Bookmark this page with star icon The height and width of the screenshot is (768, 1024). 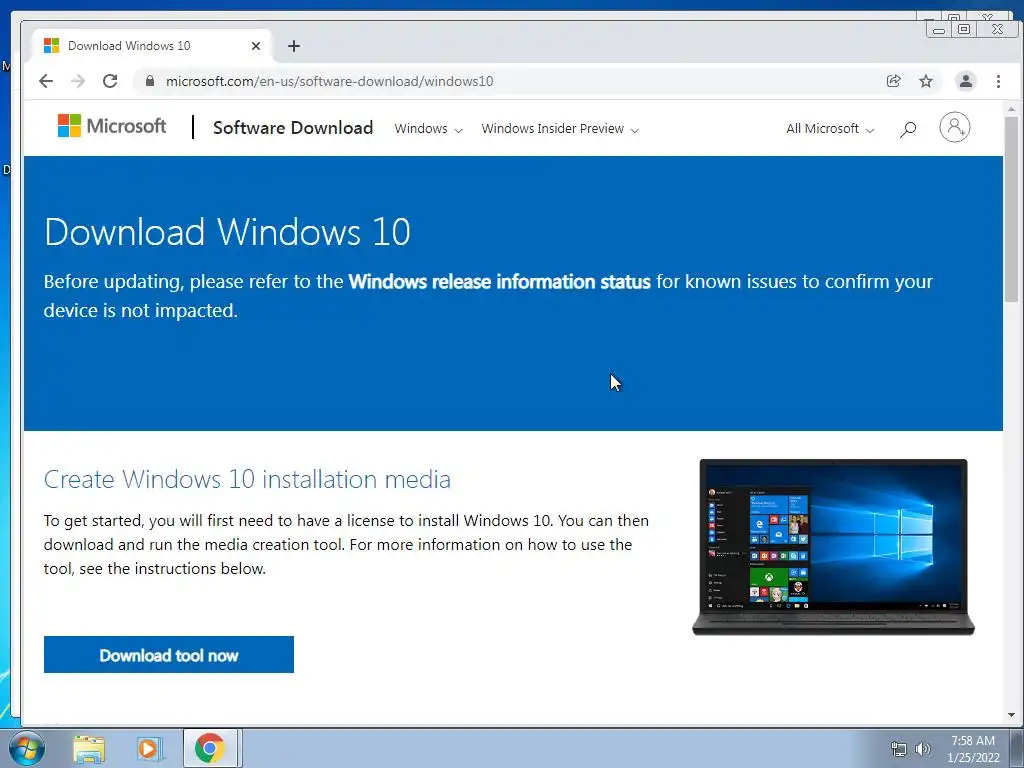[x=925, y=81]
